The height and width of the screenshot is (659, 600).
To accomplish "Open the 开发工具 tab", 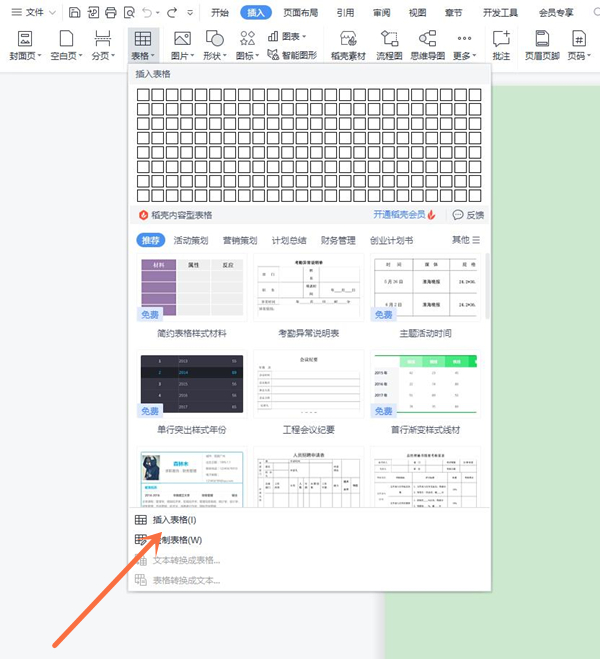I will tap(500, 13).
